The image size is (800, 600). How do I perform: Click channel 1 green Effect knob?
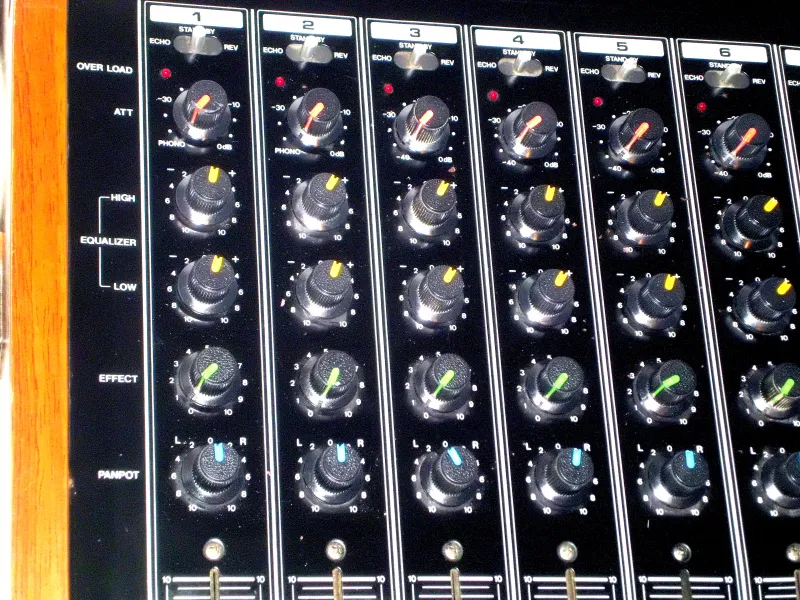[209, 375]
